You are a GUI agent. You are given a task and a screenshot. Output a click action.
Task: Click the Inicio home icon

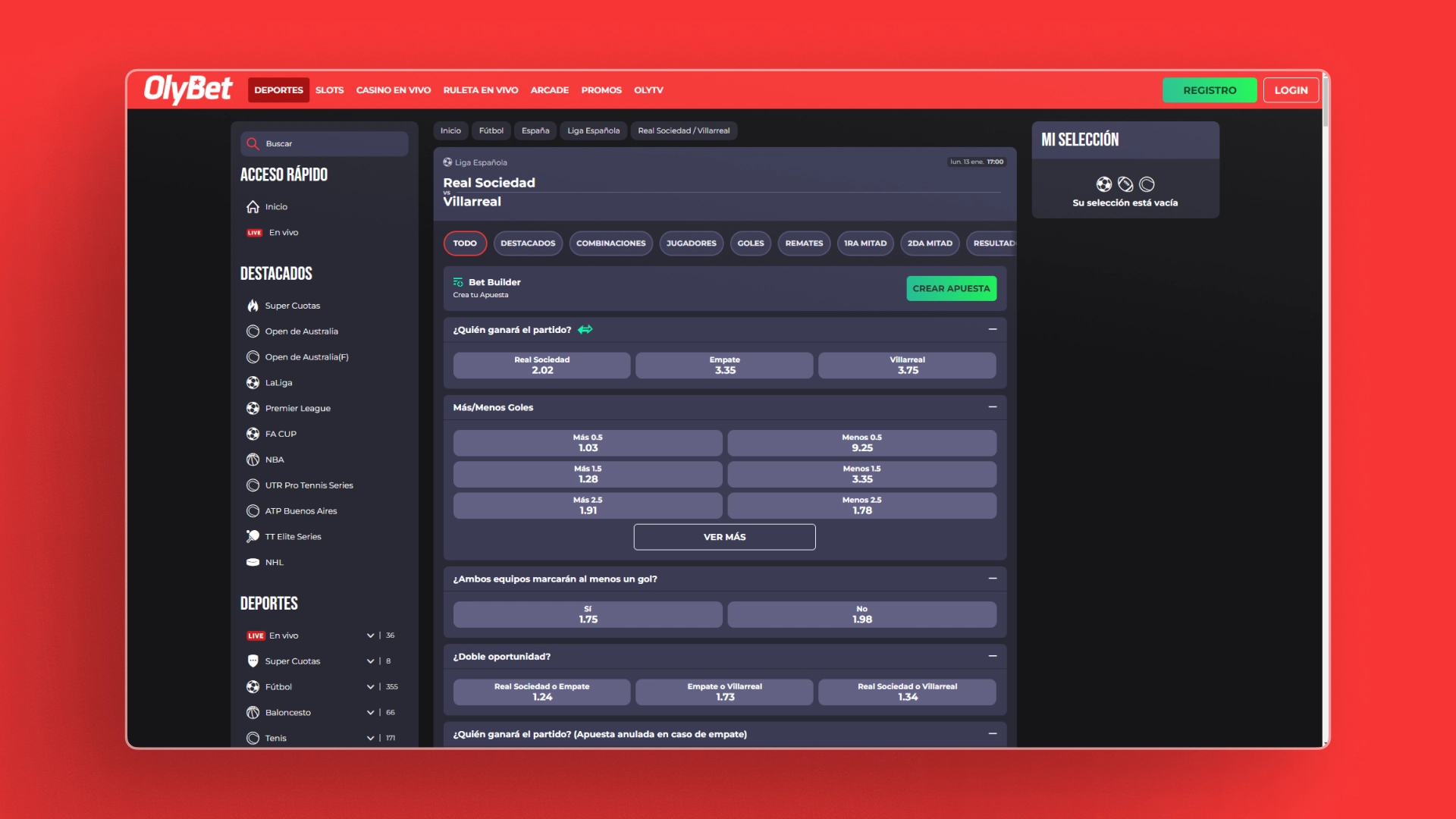(x=253, y=207)
